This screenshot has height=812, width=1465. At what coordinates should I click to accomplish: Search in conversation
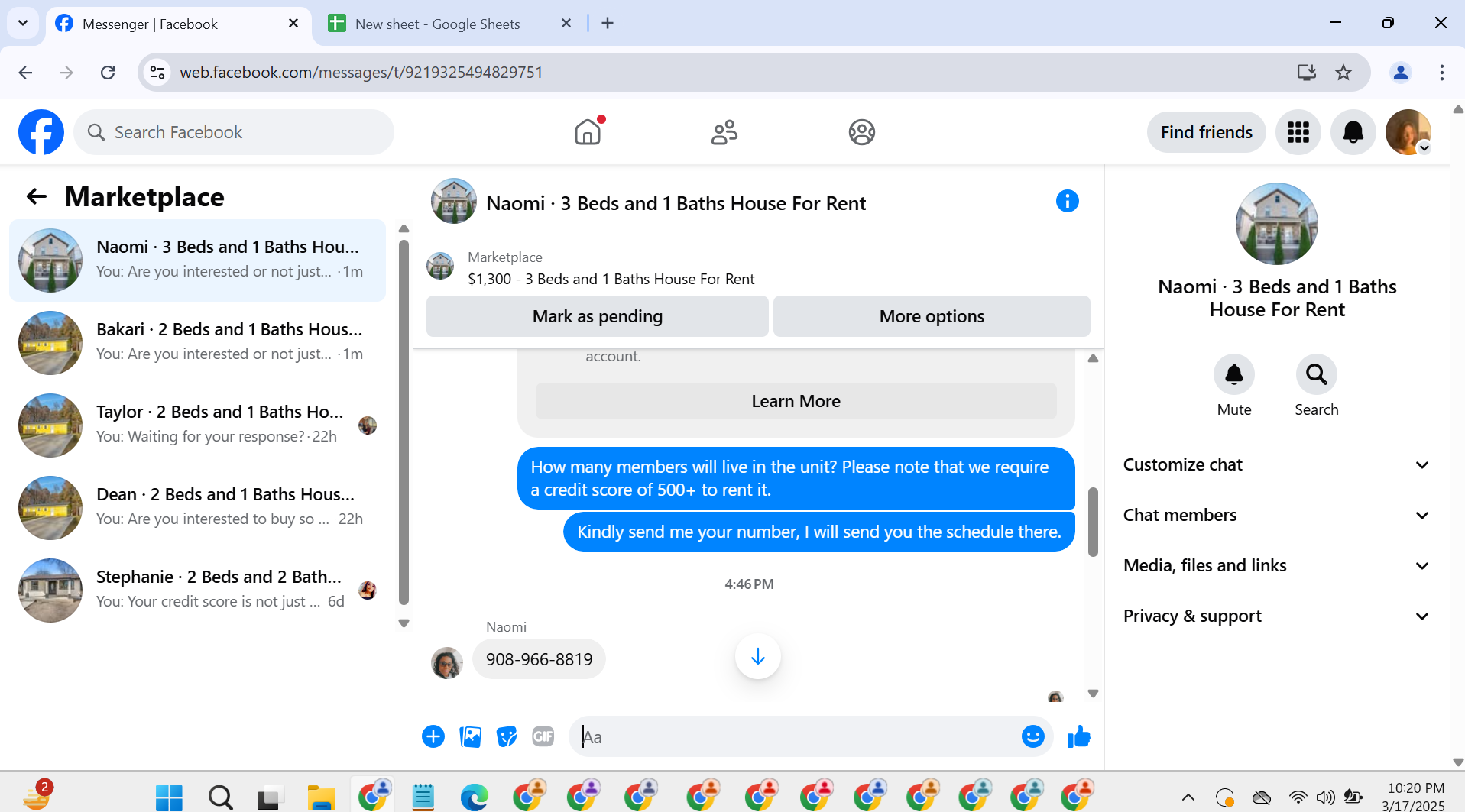[x=1317, y=374]
